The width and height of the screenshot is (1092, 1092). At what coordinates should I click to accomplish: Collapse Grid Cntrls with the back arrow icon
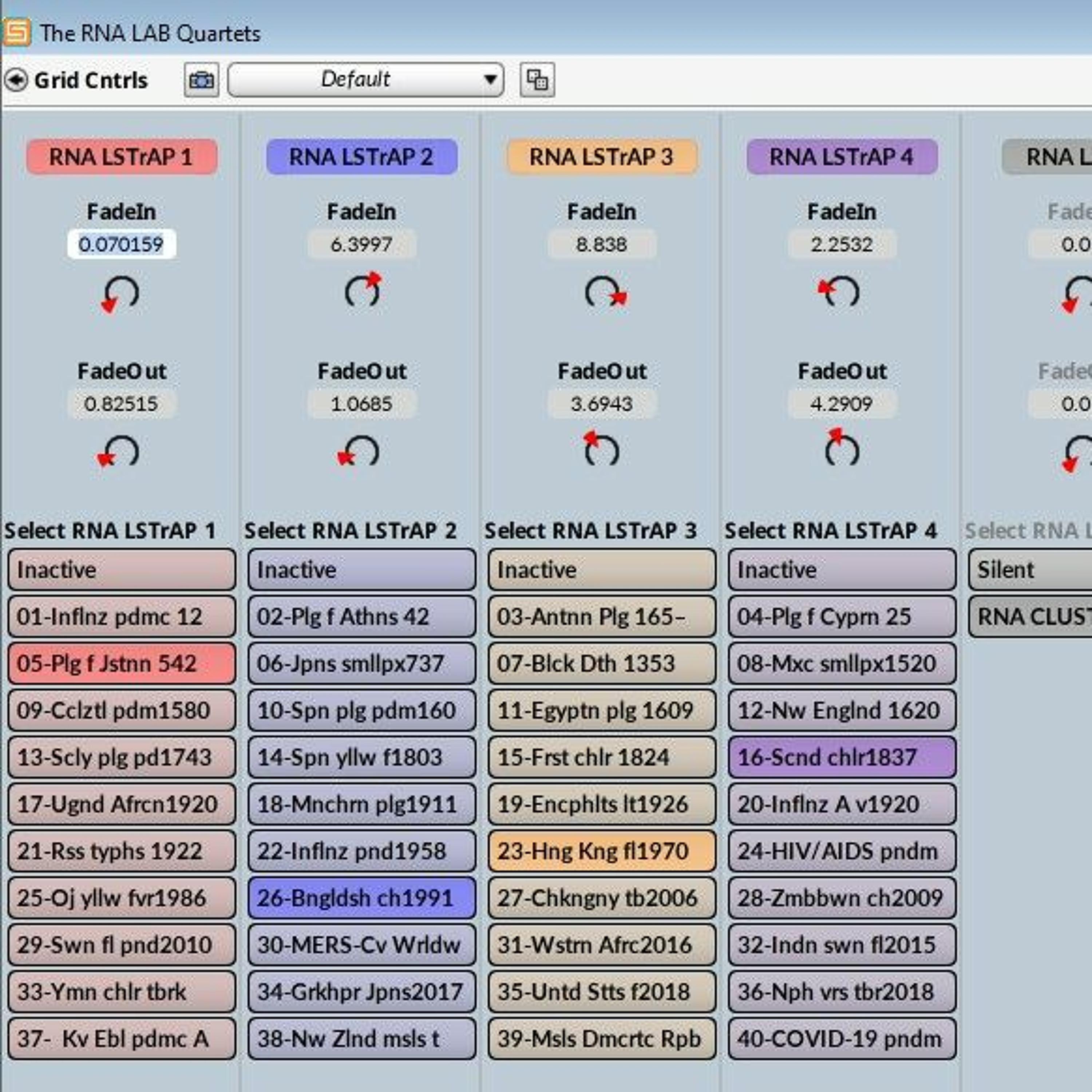click(x=16, y=80)
